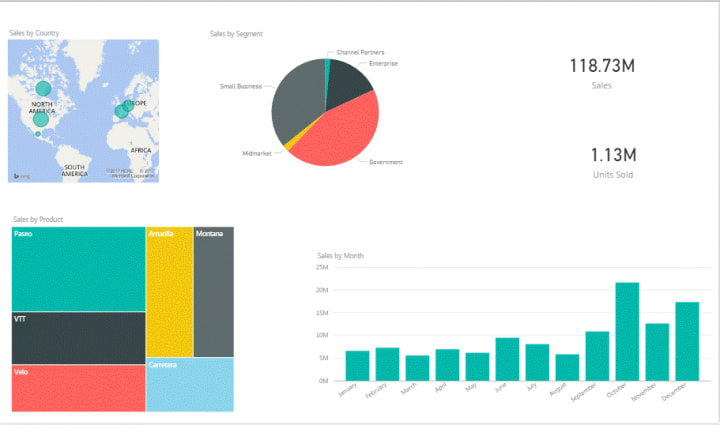Select the VTT treemap block
Viewport: 720px width, 425px height.
point(79,338)
